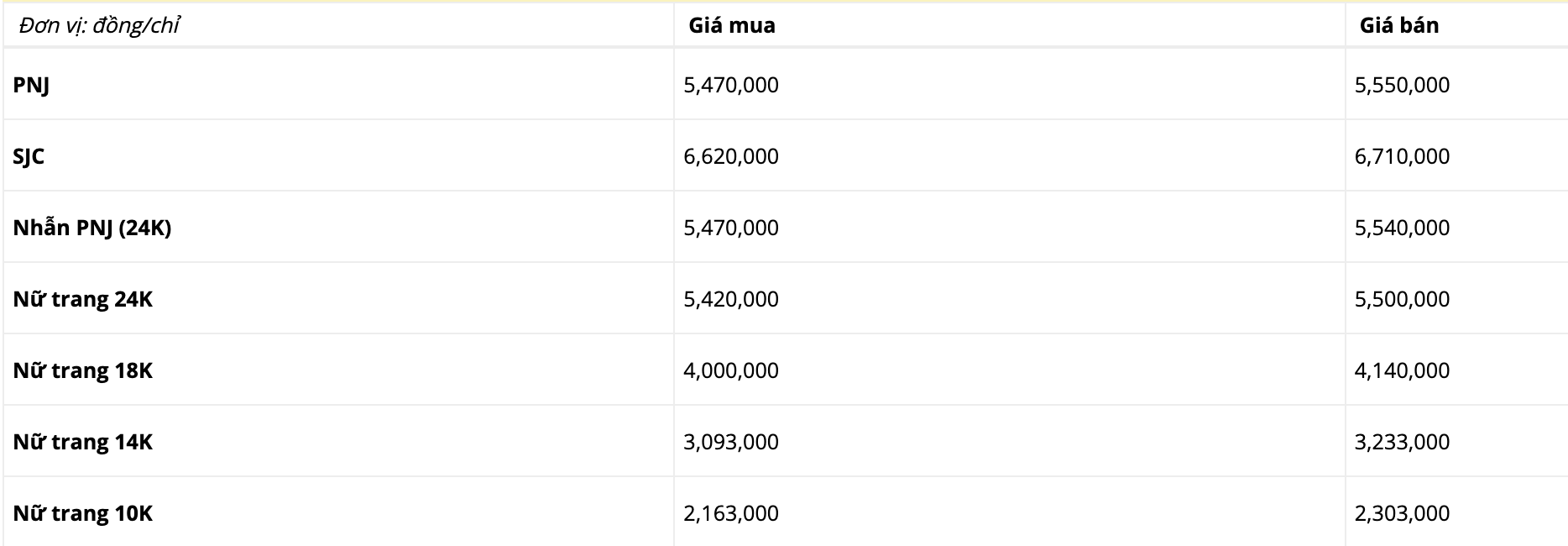The width and height of the screenshot is (1568, 546).
Task: Click the "Nữ trang 14K" row label
Action: coord(83,442)
